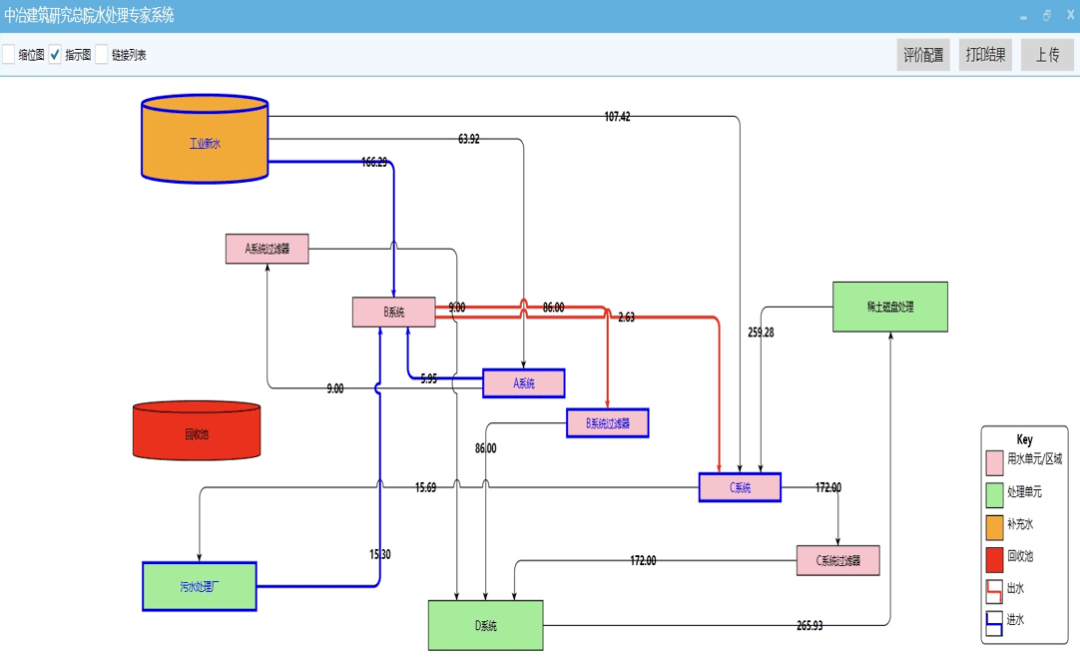Click the 265.93 flow label
Image resolution: width=1080 pixels, height=661 pixels.
(x=809, y=625)
